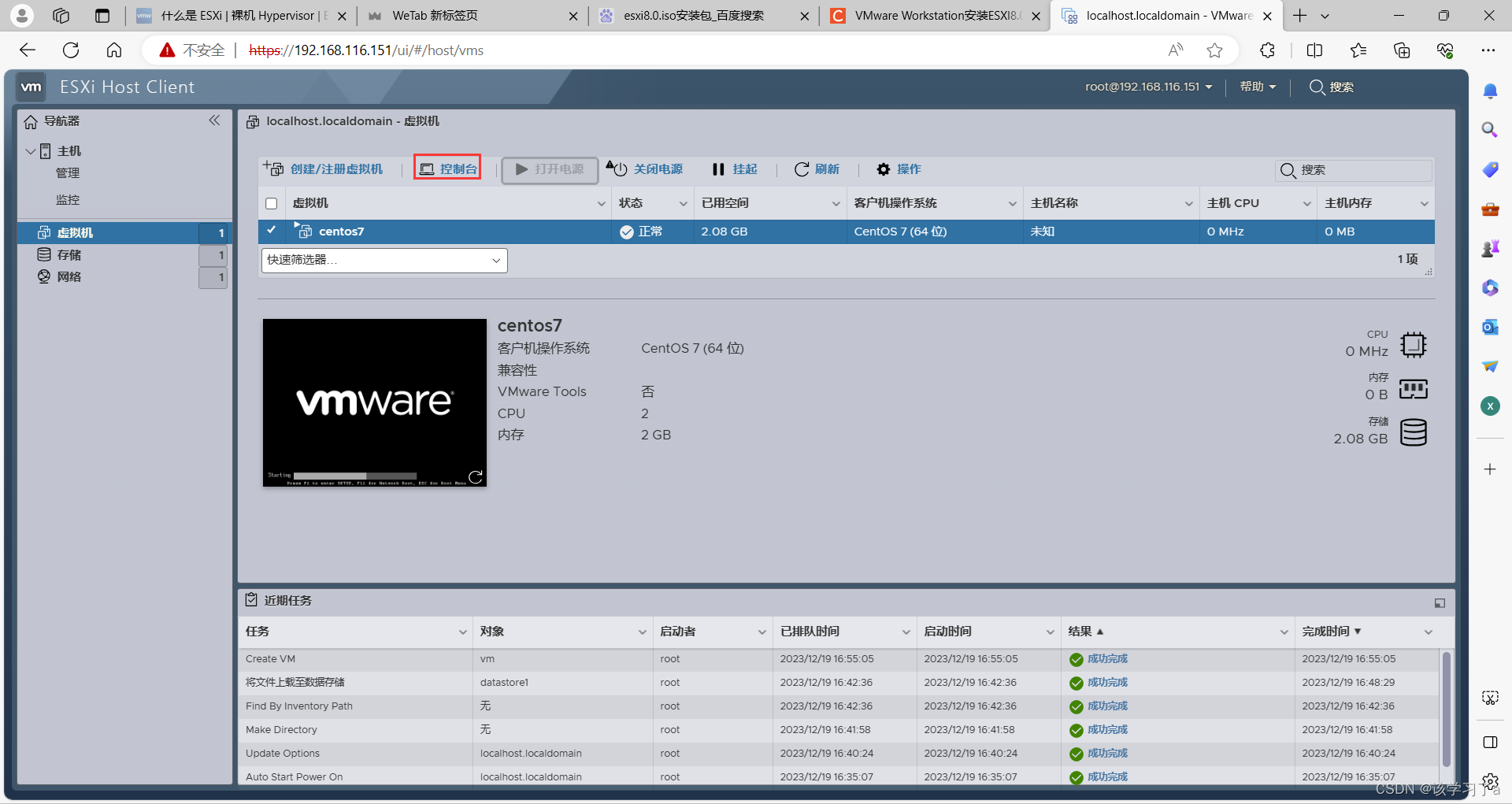This screenshot has height=804, width=1512.
Task: Open a new browser tab
Action: pos(1300,16)
